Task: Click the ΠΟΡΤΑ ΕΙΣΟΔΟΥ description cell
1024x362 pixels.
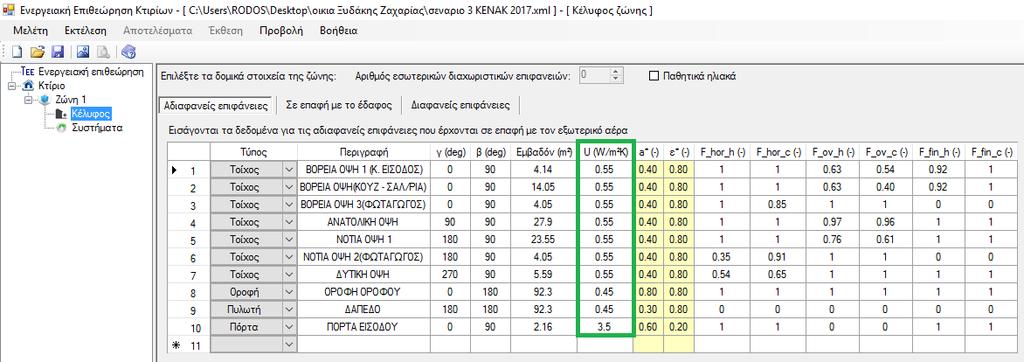Action: (x=364, y=326)
